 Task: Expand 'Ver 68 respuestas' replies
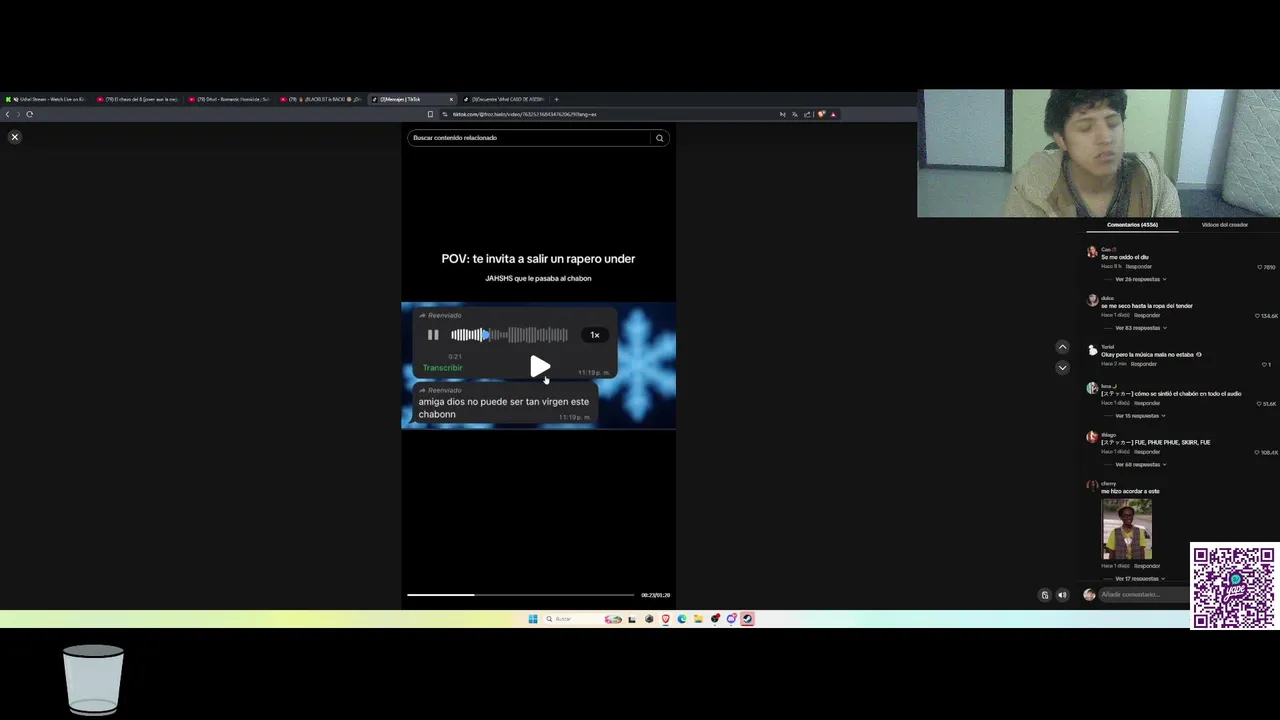[1140, 465]
